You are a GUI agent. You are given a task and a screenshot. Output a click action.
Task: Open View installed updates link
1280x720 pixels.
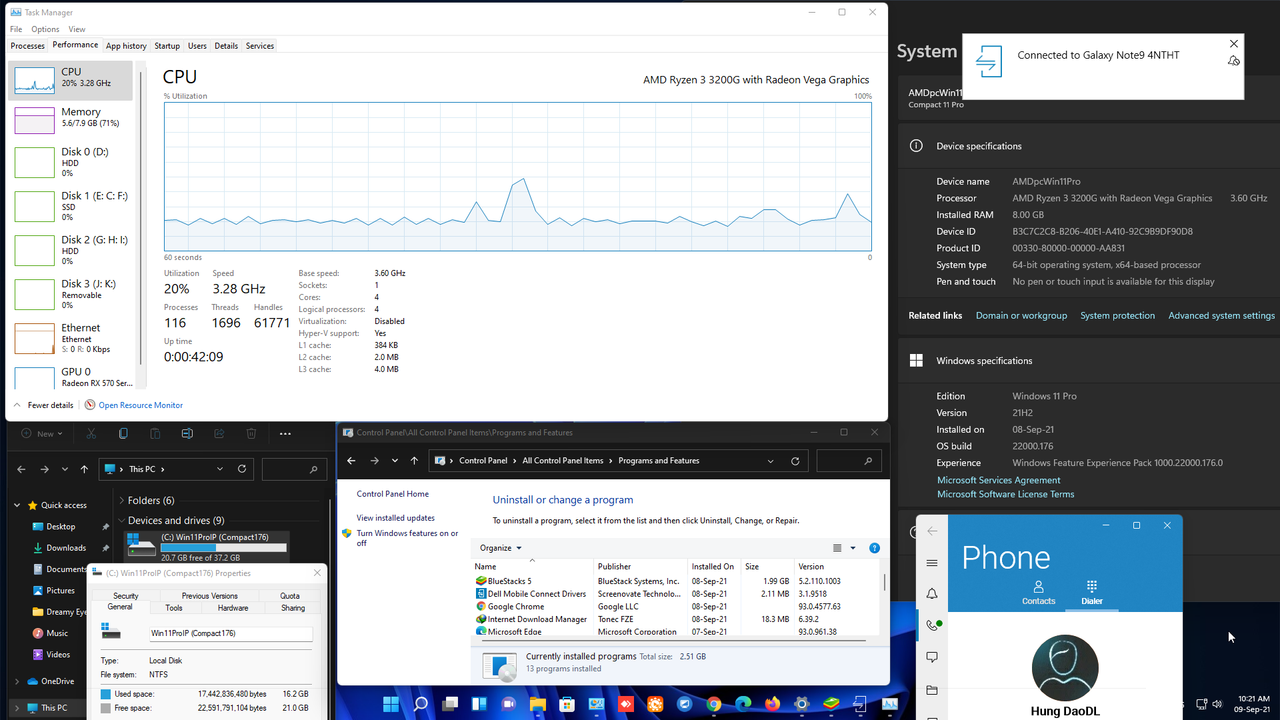click(x=396, y=518)
